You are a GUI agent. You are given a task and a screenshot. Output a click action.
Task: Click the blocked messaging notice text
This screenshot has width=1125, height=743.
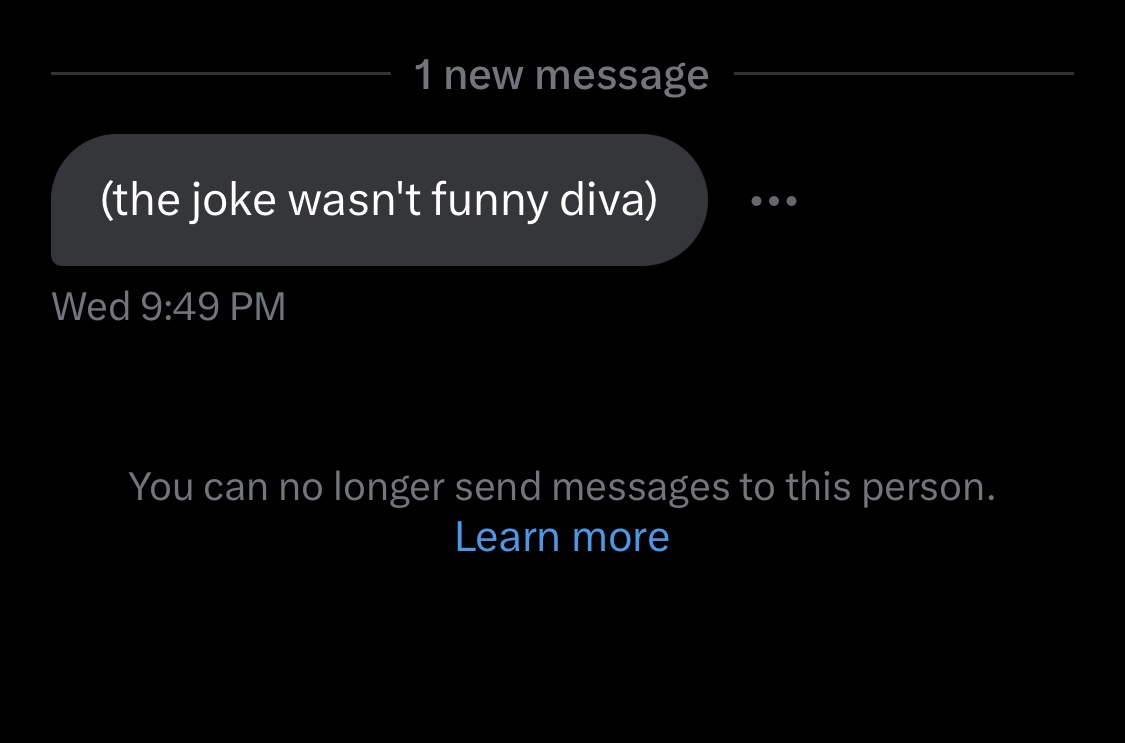click(562, 487)
